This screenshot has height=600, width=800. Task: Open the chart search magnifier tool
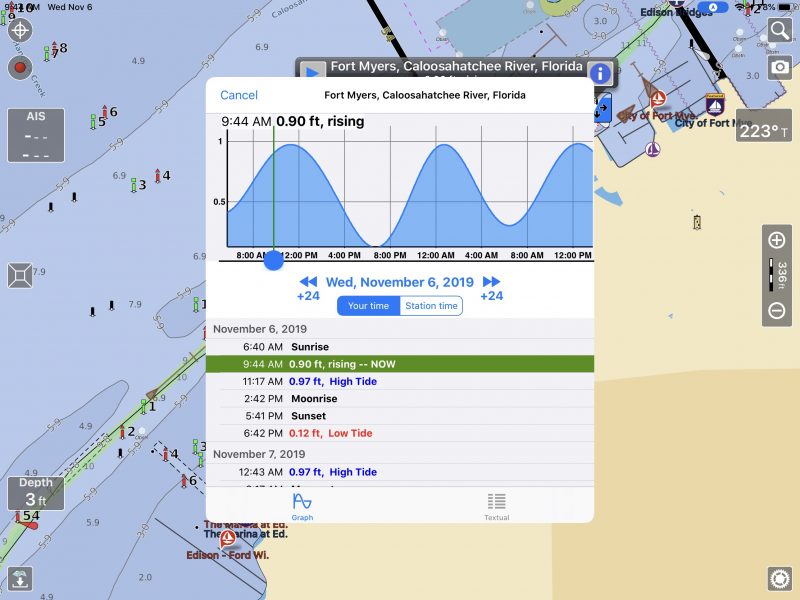coord(781,30)
